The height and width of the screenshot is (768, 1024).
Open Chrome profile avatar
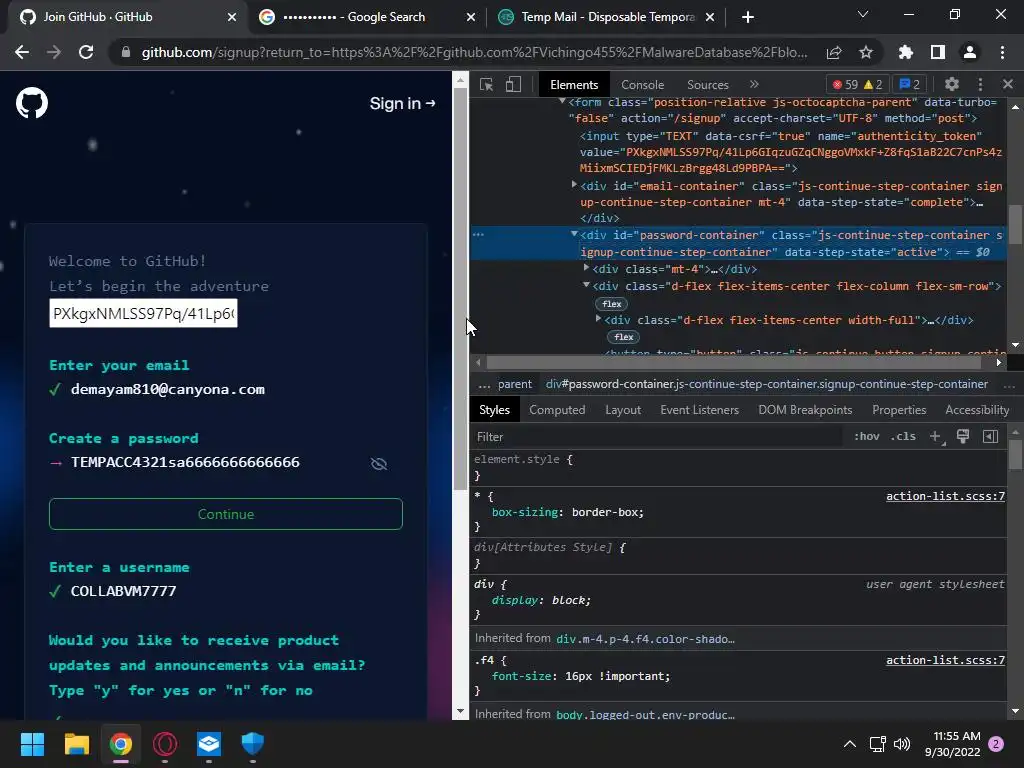point(970,52)
